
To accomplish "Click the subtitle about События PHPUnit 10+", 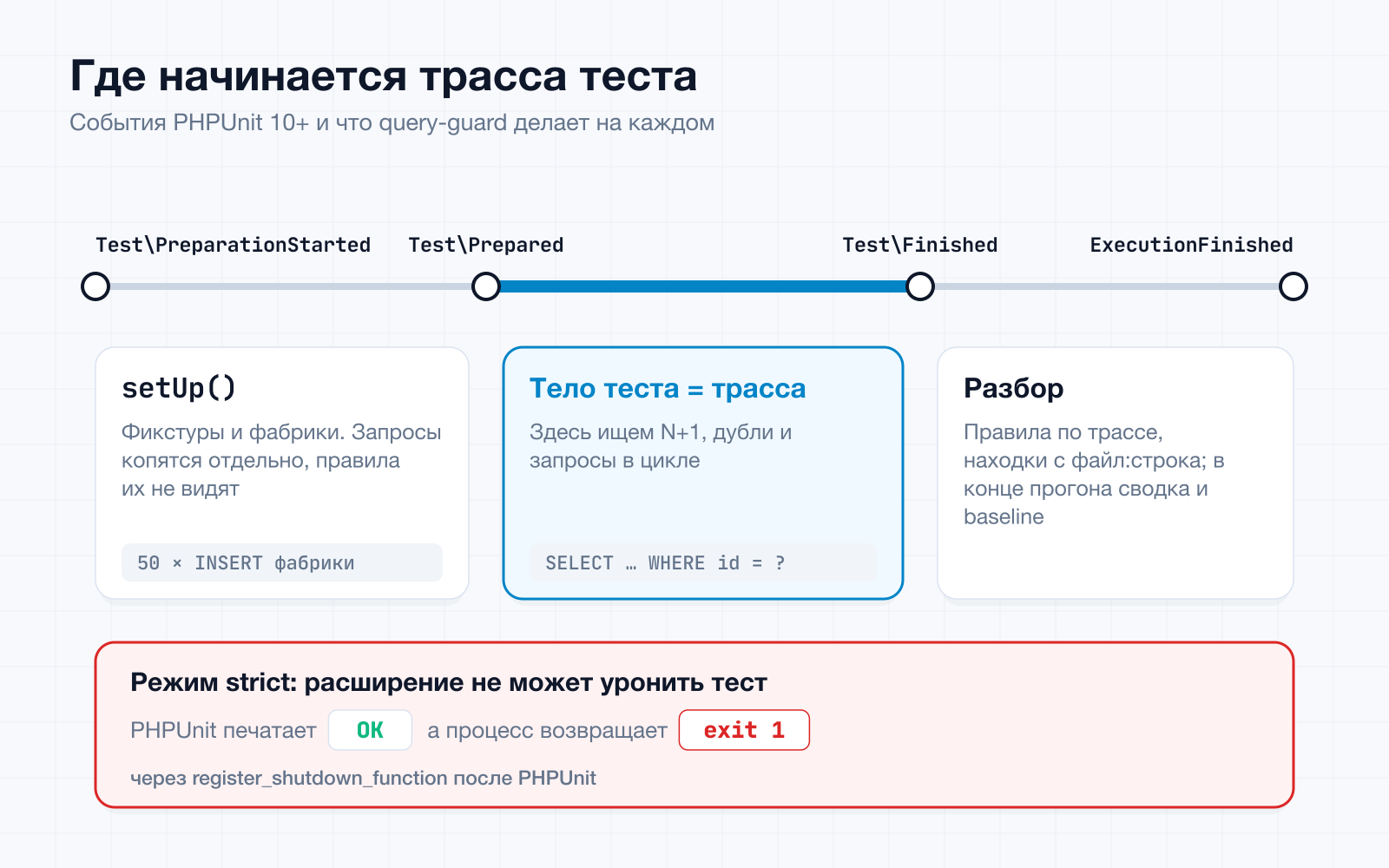I will pos(392,122).
